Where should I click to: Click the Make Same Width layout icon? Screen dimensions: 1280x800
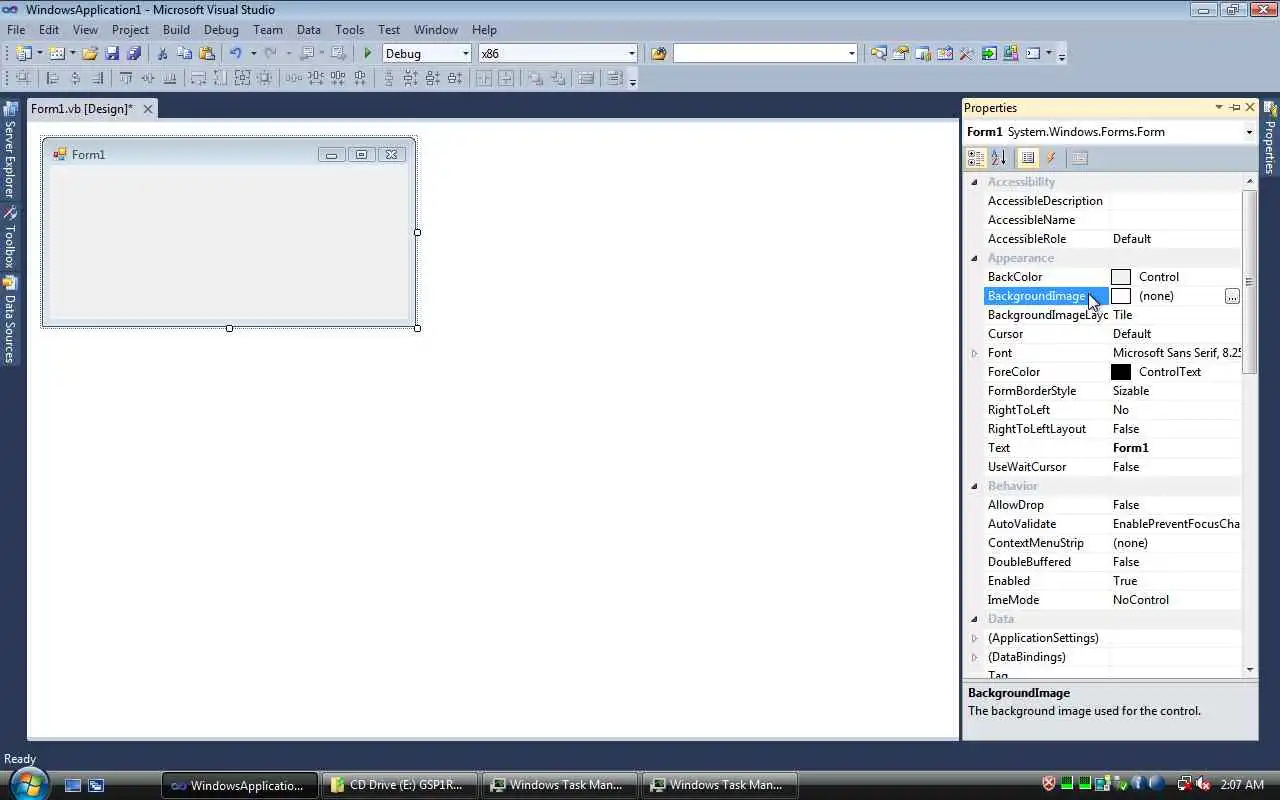click(198, 78)
